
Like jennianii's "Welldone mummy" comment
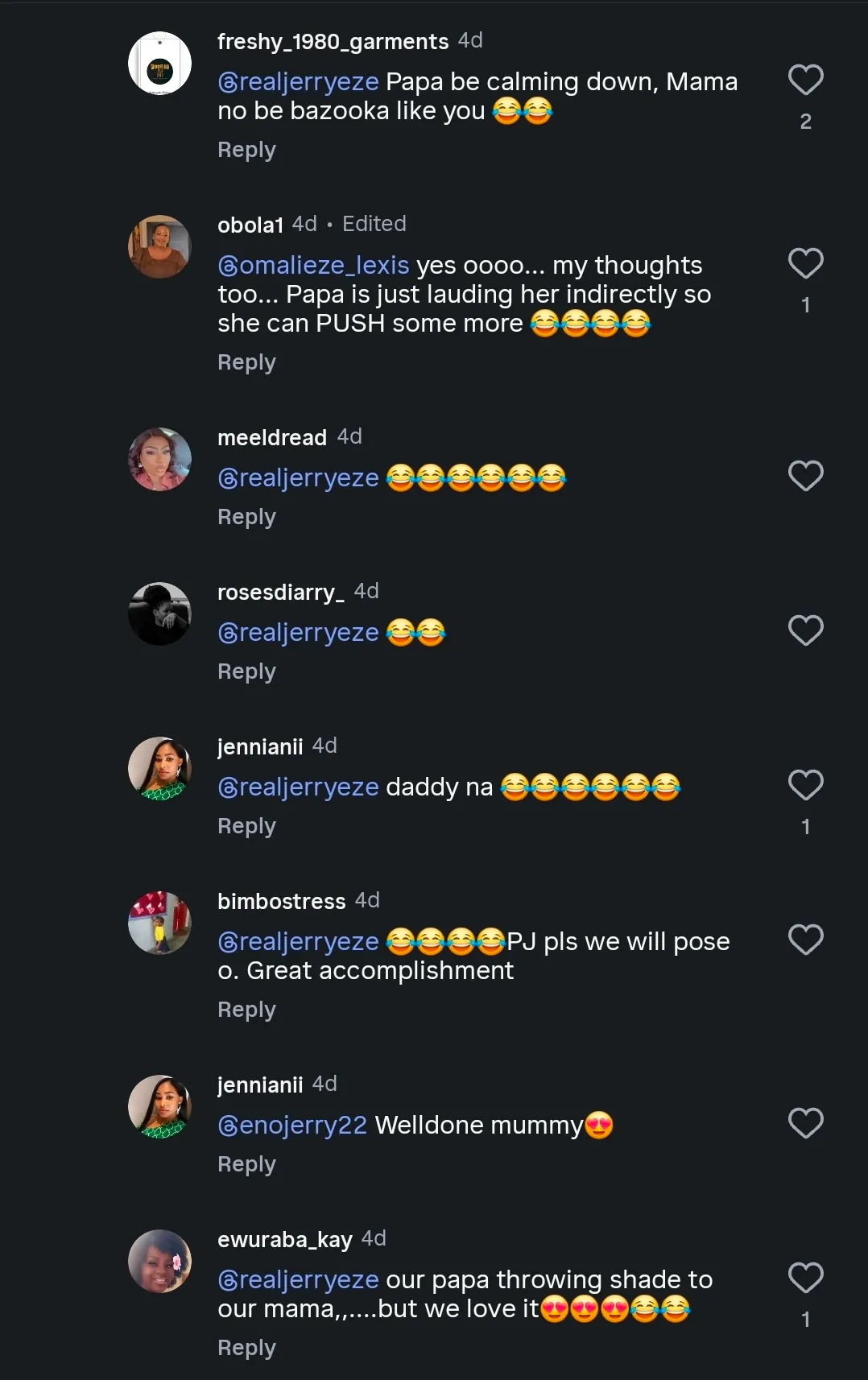pos(805,1123)
